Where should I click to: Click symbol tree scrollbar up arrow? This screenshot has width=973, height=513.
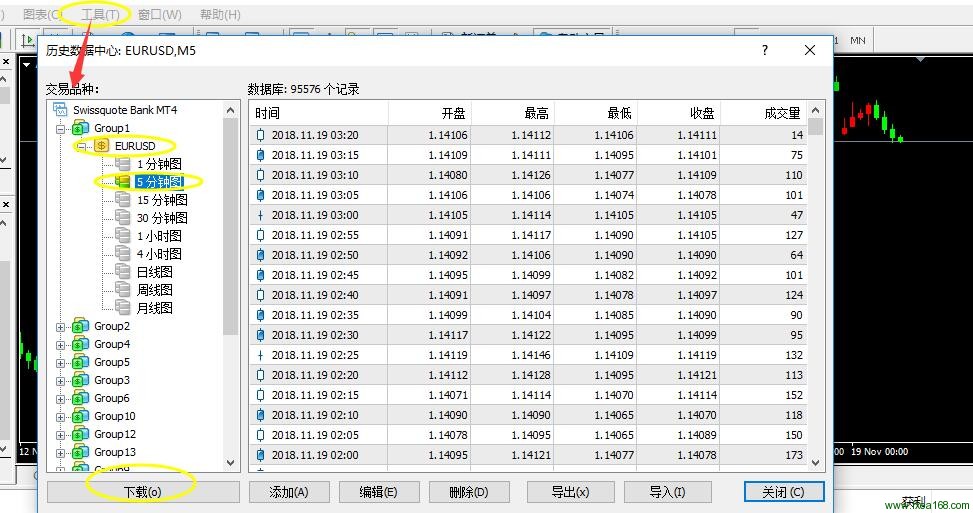click(230, 110)
